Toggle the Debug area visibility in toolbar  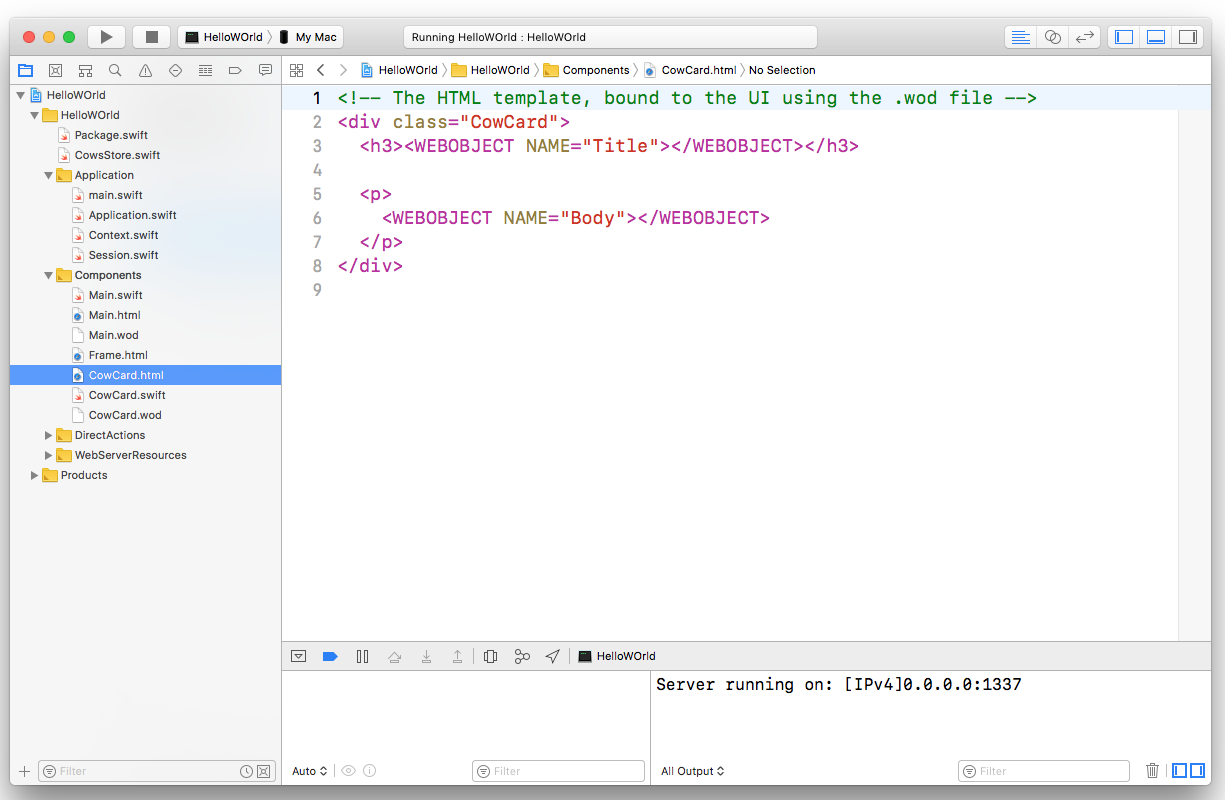coord(1156,37)
